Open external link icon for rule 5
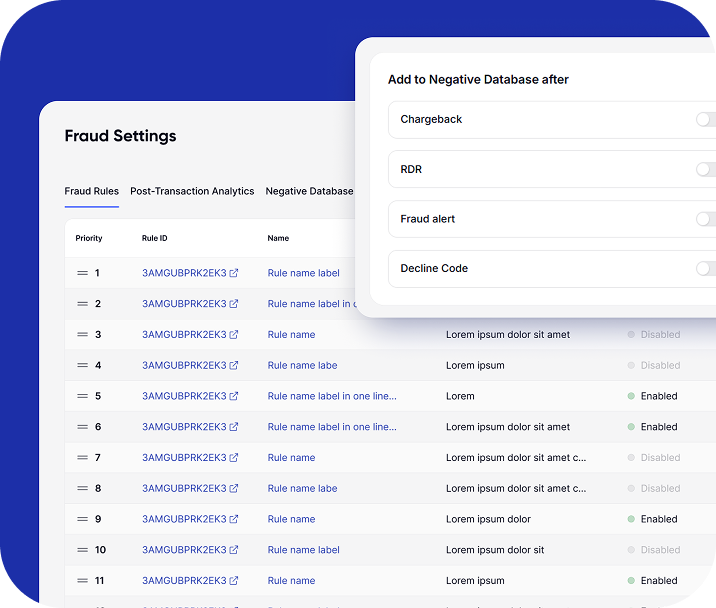Viewport: 716px width, 608px height. tap(234, 396)
